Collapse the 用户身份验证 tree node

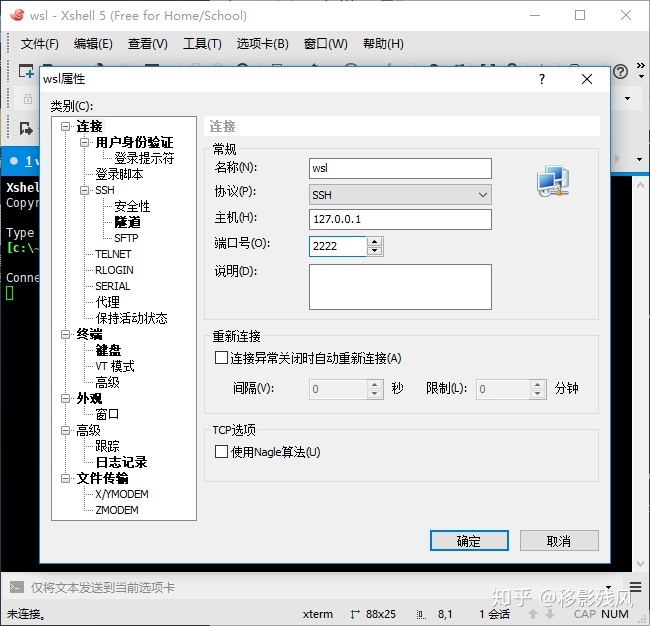[85, 142]
